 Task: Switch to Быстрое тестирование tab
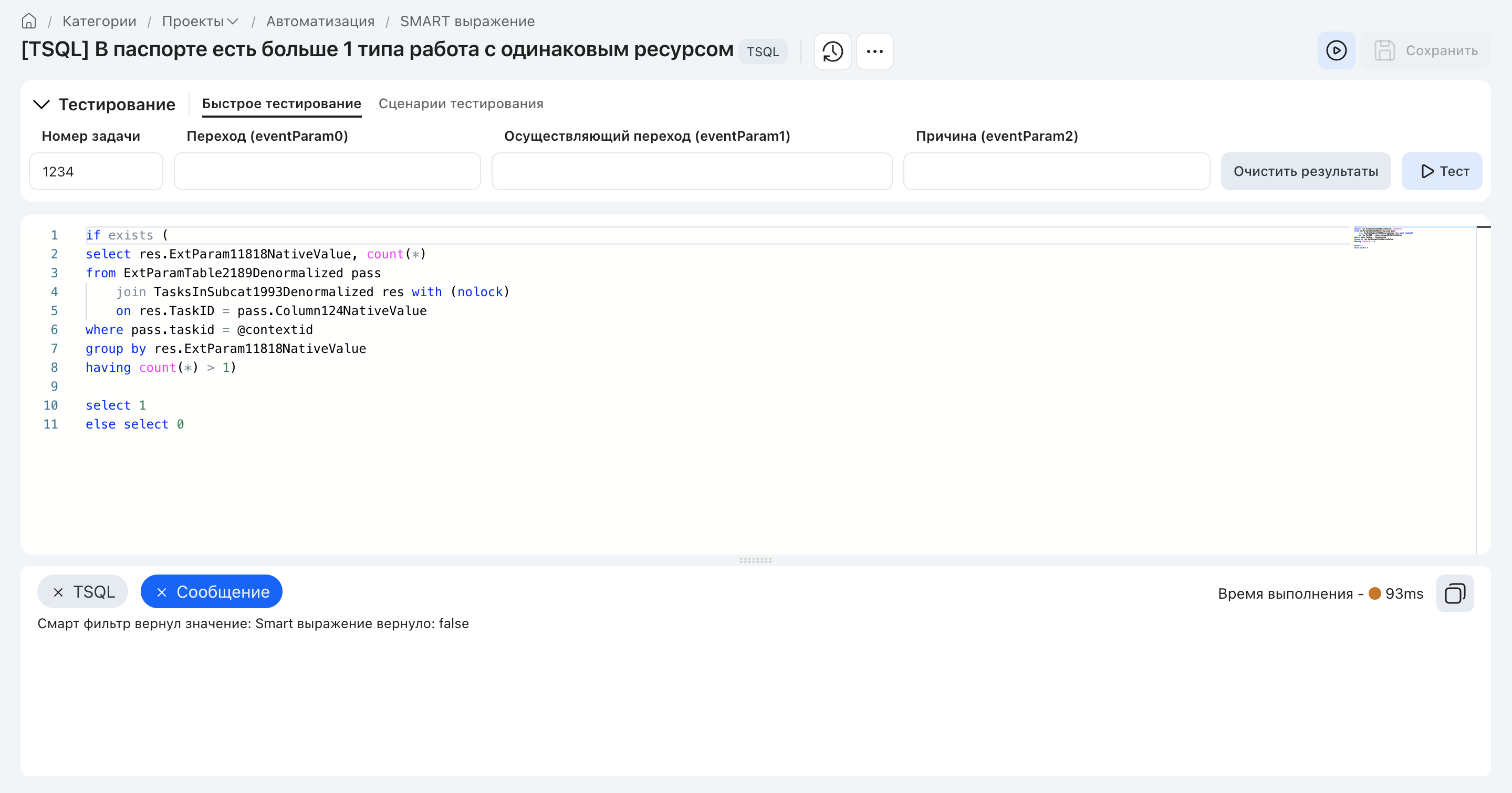point(281,104)
